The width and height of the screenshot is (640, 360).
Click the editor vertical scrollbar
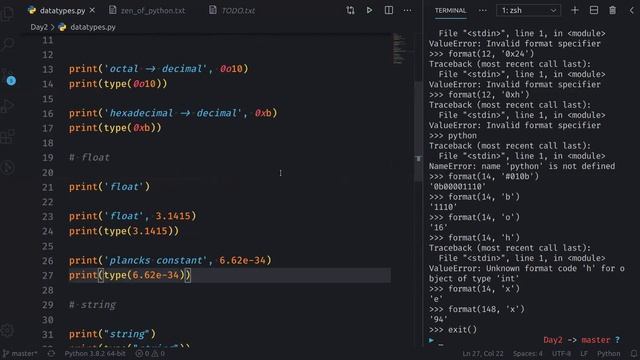click(418, 131)
